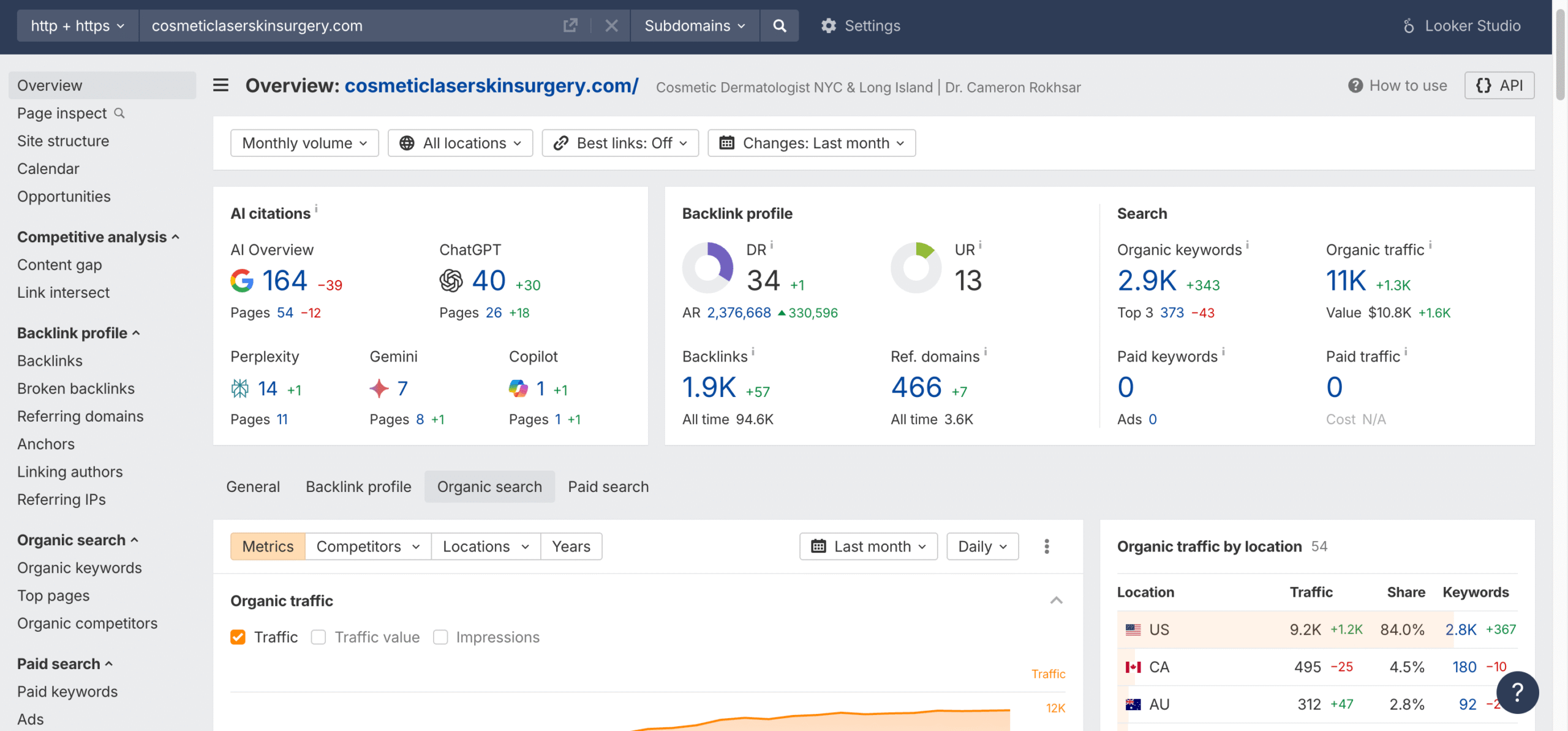
Task: Open URL in new tab icon
Action: tap(570, 26)
